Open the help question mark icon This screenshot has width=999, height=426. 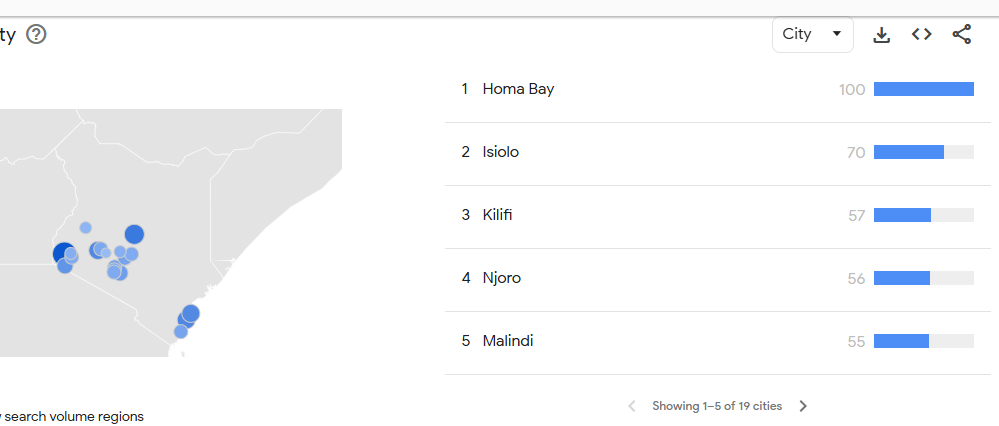pyautogui.click(x=37, y=35)
